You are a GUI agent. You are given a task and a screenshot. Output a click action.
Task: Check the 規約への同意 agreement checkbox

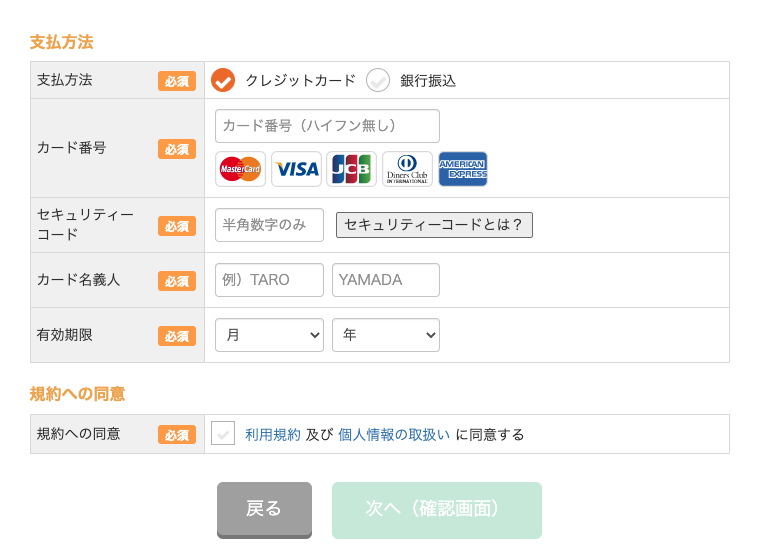click(x=223, y=433)
